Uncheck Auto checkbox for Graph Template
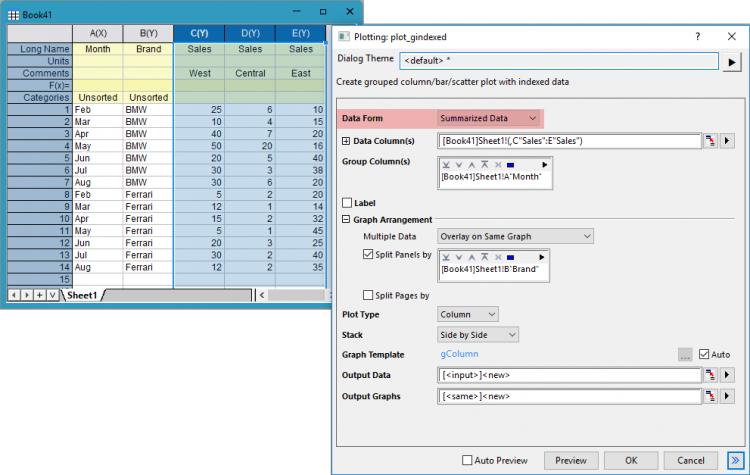Screen dimensions: 750x475 [x=704, y=354]
